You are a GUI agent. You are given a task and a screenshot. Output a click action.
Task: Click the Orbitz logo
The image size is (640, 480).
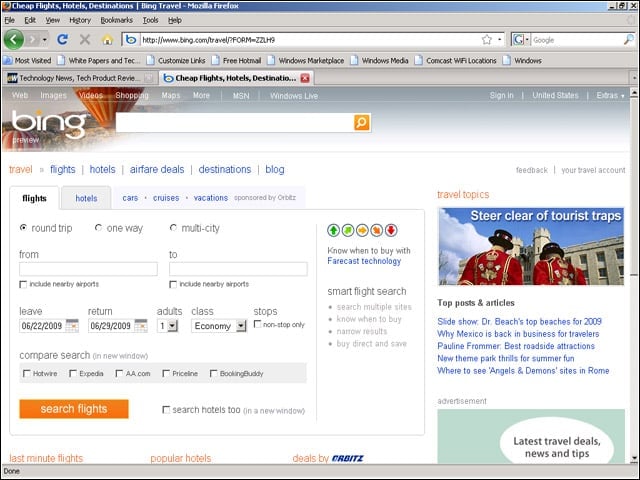click(347, 458)
